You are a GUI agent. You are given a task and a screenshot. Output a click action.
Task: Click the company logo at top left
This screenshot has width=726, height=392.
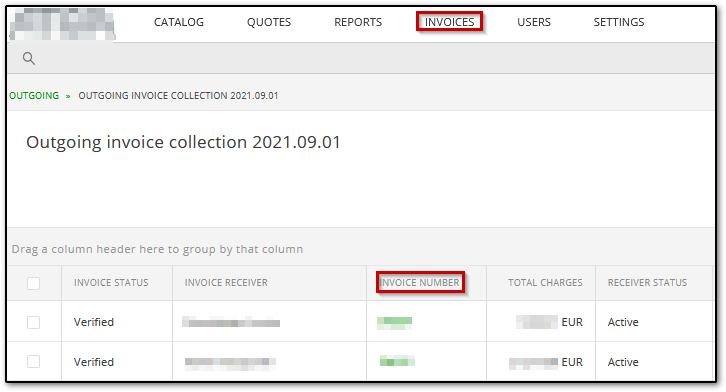[62, 24]
